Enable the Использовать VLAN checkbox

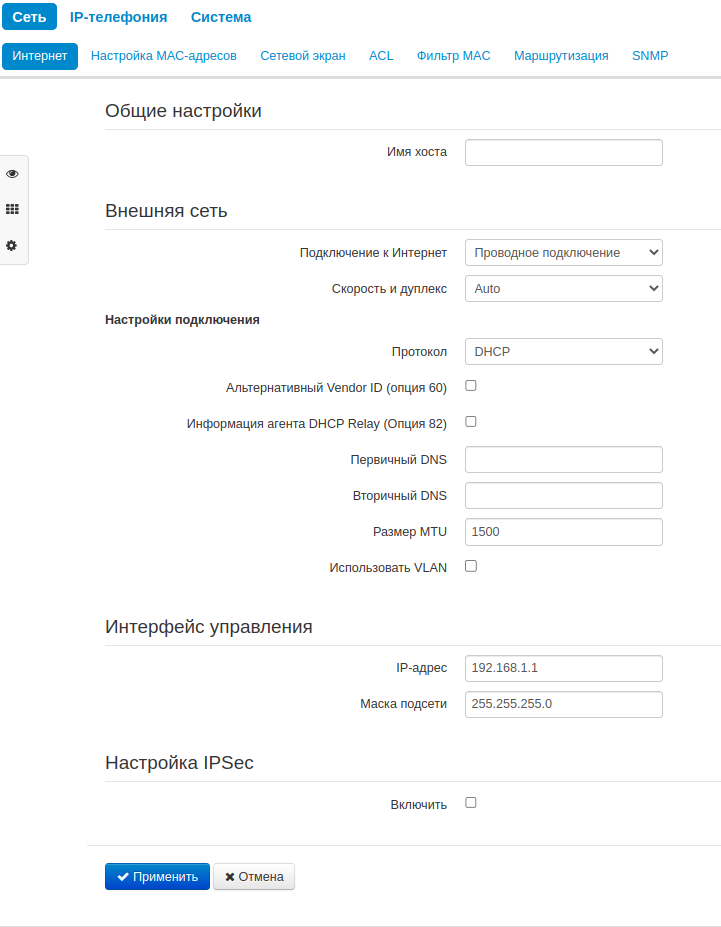[x=471, y=566]
